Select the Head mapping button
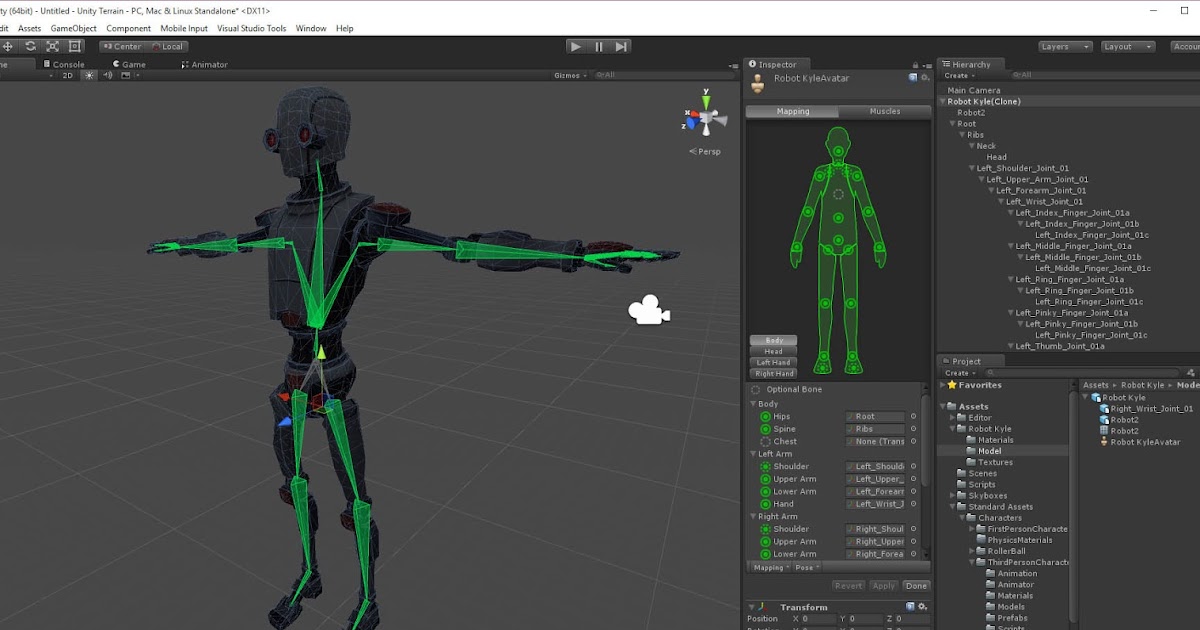 (x=773, y=351)
